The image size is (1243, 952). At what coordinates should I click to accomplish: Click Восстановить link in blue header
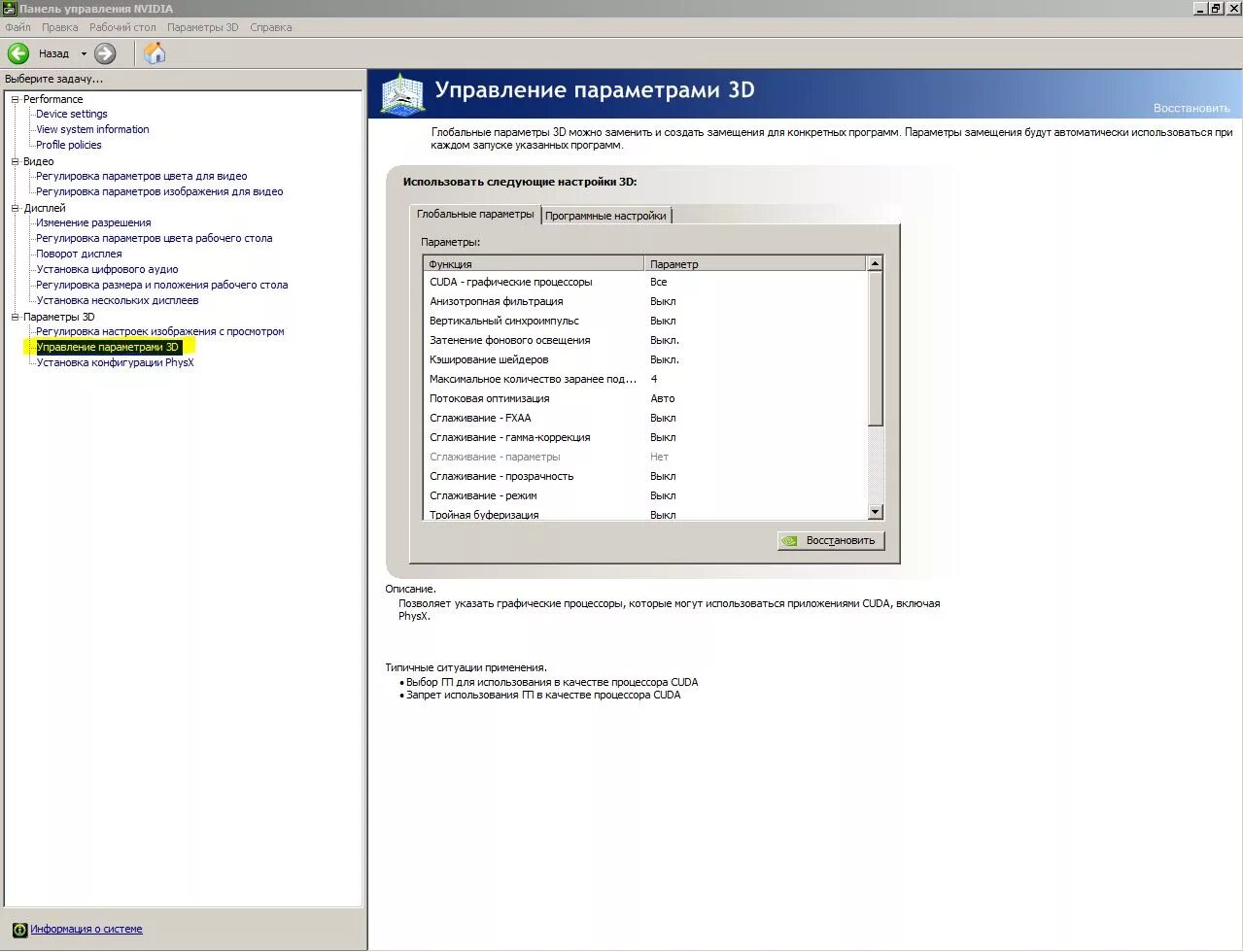1191,108
